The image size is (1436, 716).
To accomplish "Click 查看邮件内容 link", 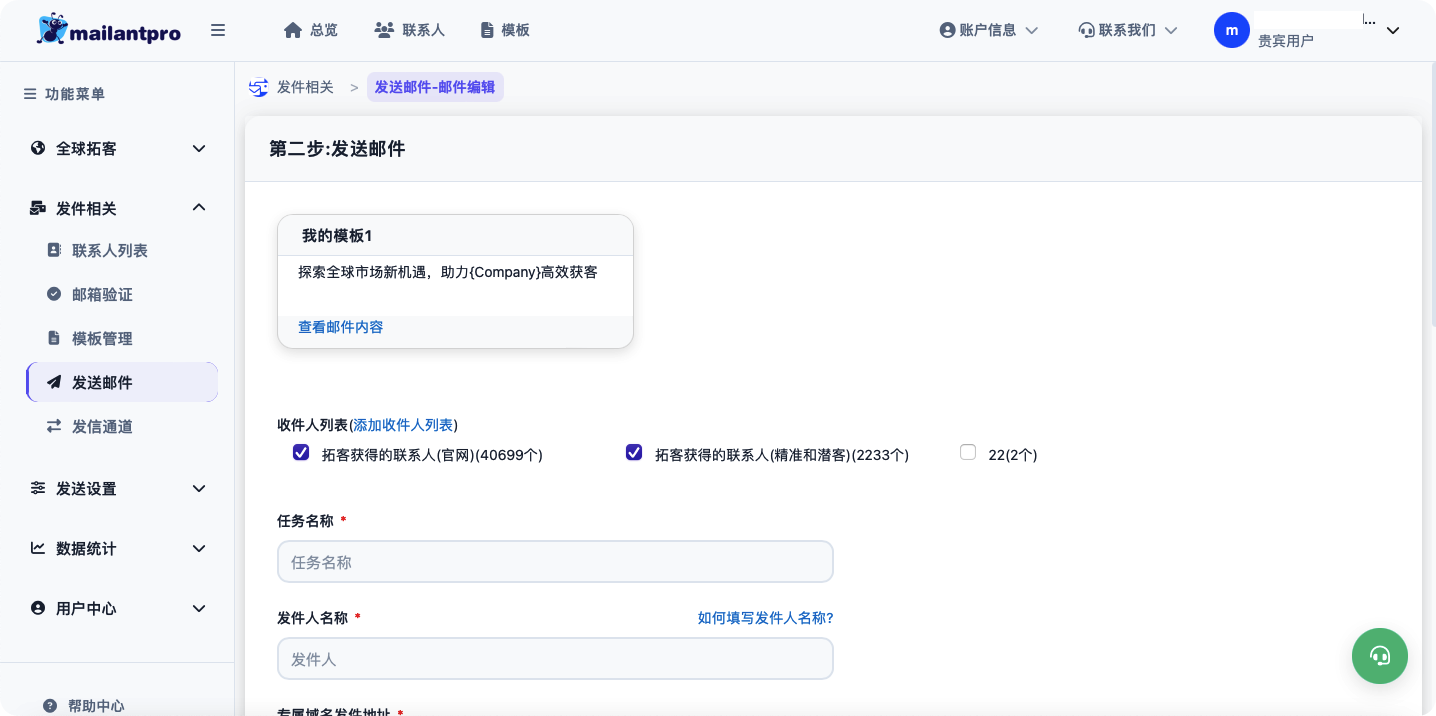I will coord(340,327).
